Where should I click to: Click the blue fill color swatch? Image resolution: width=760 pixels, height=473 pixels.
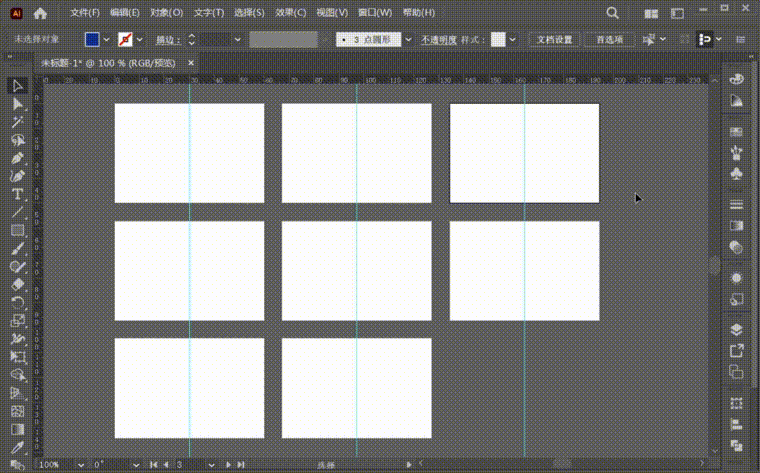92,39
